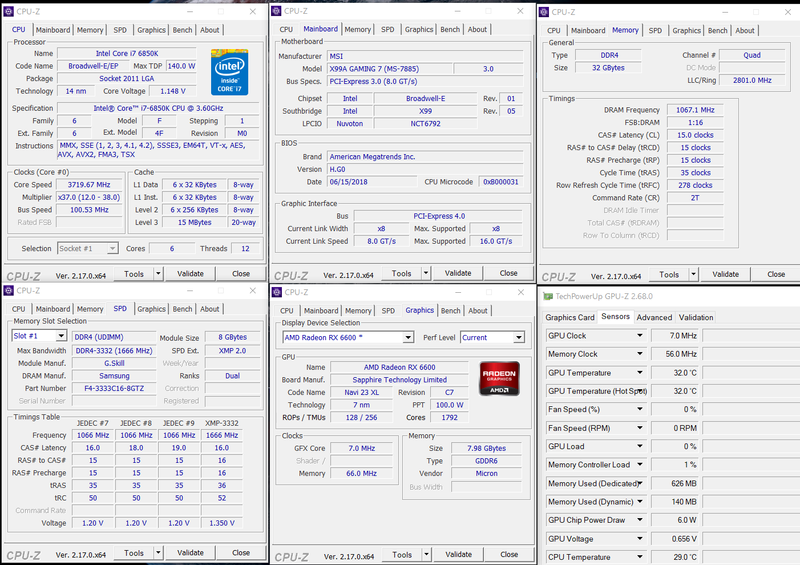Screen dimensions: 800x565
Task: Switch to SPD tab in Mainboard window
Action: pyautogui.click(x=388, y=30)
